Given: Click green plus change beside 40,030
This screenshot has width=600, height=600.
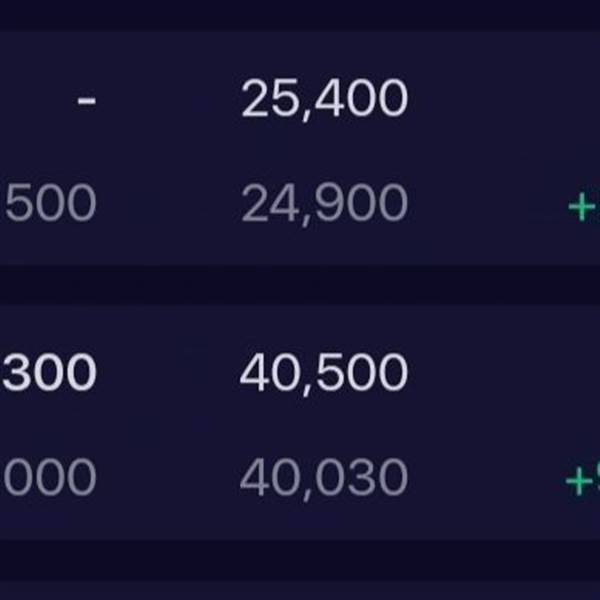Looking at the screenshot, I should (582, 481).
